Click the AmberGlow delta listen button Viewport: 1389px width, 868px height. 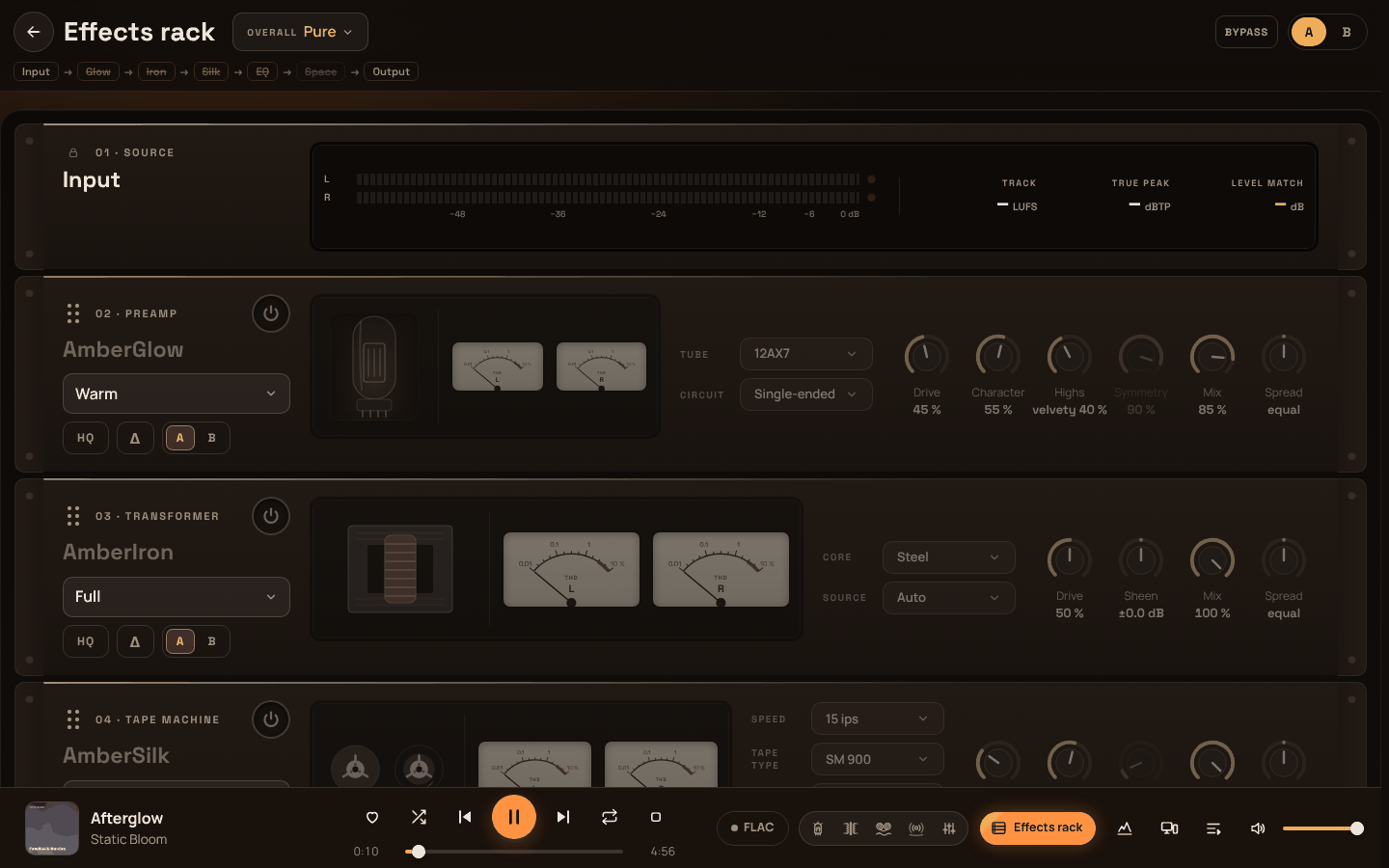135,438
